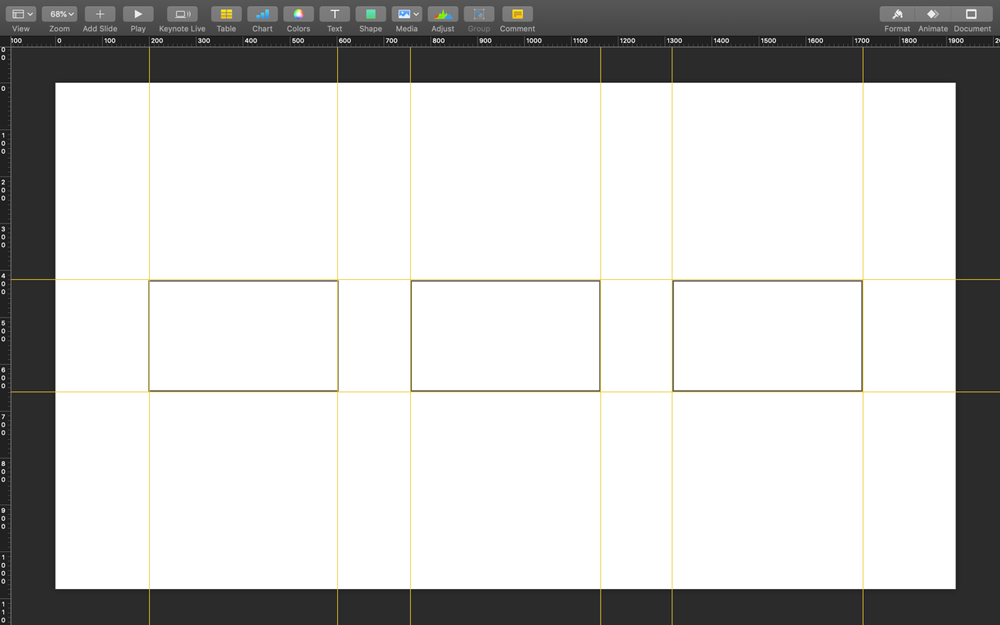Add a comment
This screenshot has height=625, width=1000.
517,14
